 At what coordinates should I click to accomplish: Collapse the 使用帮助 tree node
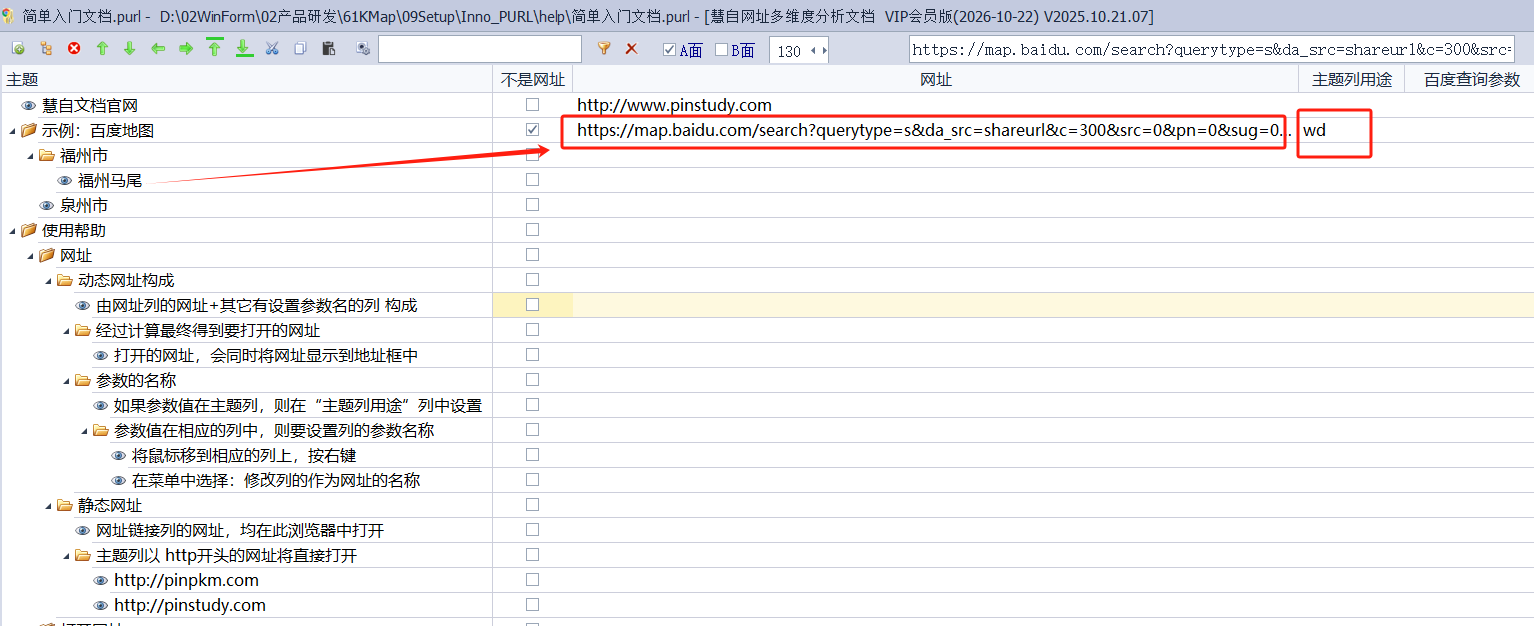(x=12, y=230)
